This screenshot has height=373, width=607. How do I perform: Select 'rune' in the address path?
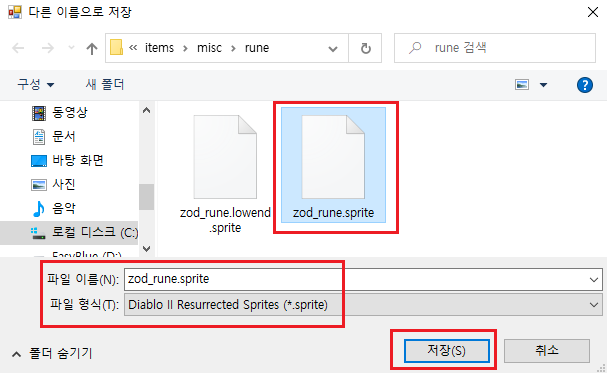(257, 48)
